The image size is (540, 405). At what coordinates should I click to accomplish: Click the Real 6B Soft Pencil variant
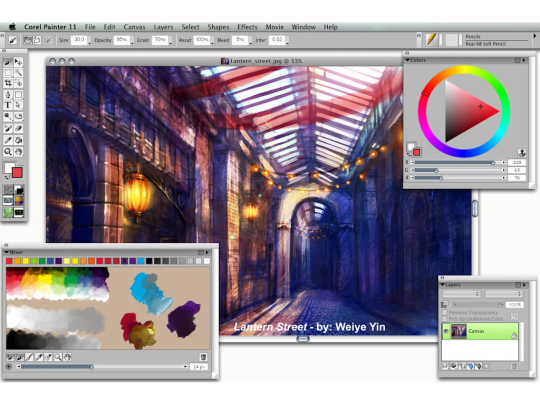click(486, 44)
